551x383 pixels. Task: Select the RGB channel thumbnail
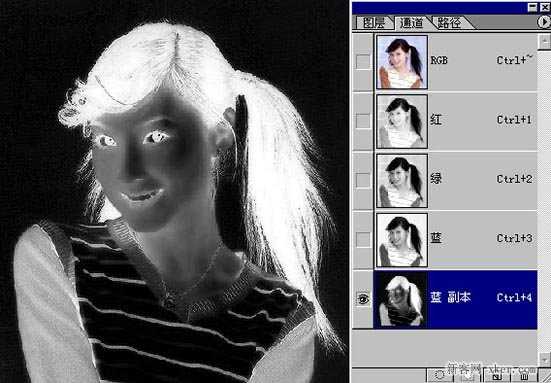[x=402, y=61]
